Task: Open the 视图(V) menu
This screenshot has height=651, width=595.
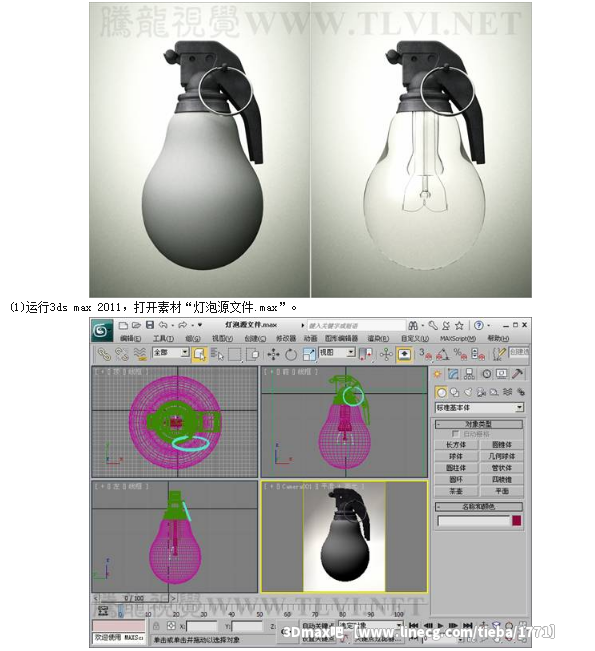Action: 223,338
